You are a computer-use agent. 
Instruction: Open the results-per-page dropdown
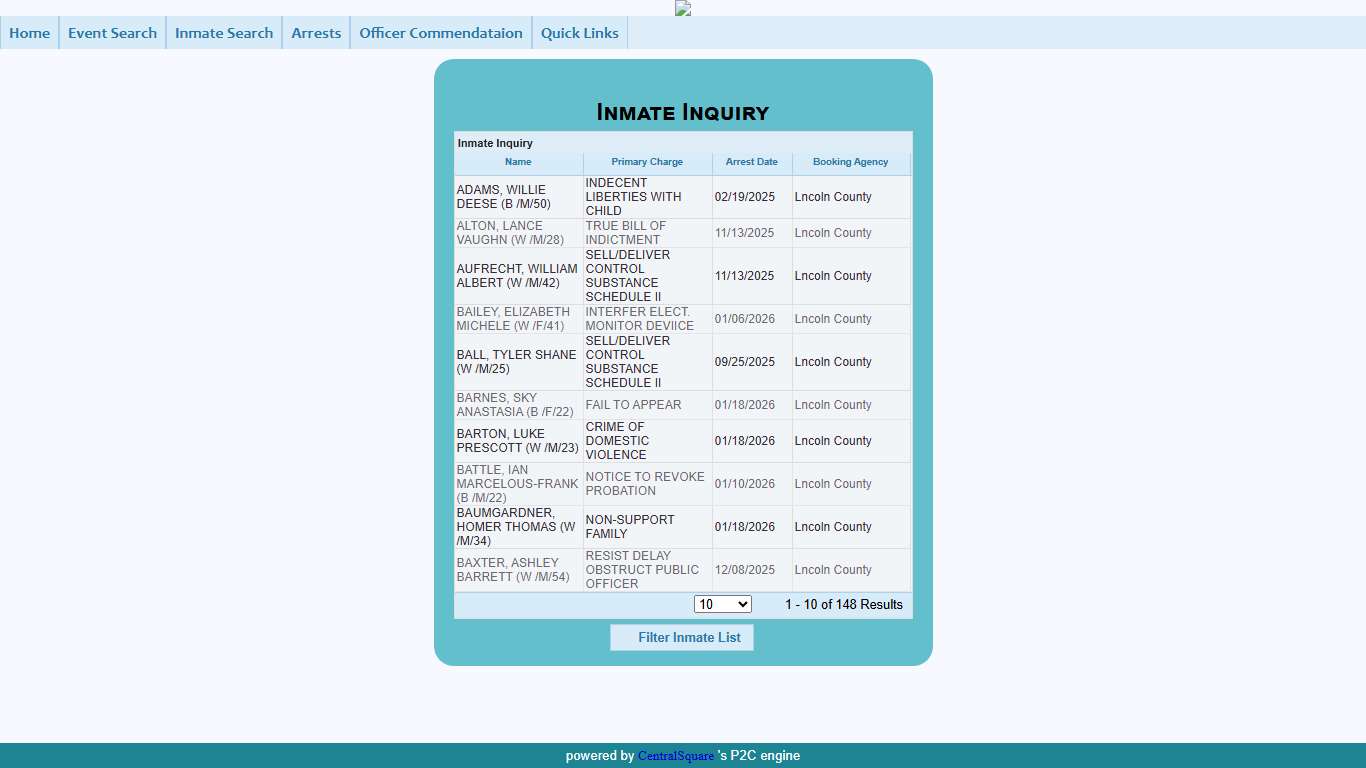tap(722, 604)
